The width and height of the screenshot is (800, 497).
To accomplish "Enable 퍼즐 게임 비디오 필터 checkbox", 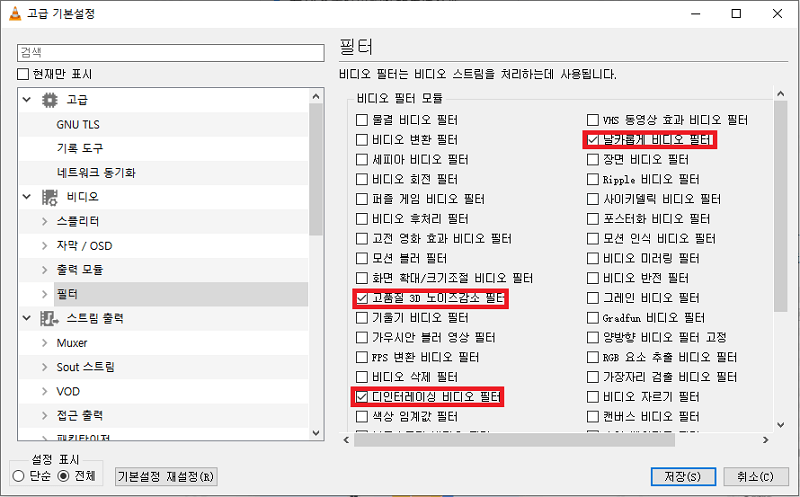I will tap(362, 199).
